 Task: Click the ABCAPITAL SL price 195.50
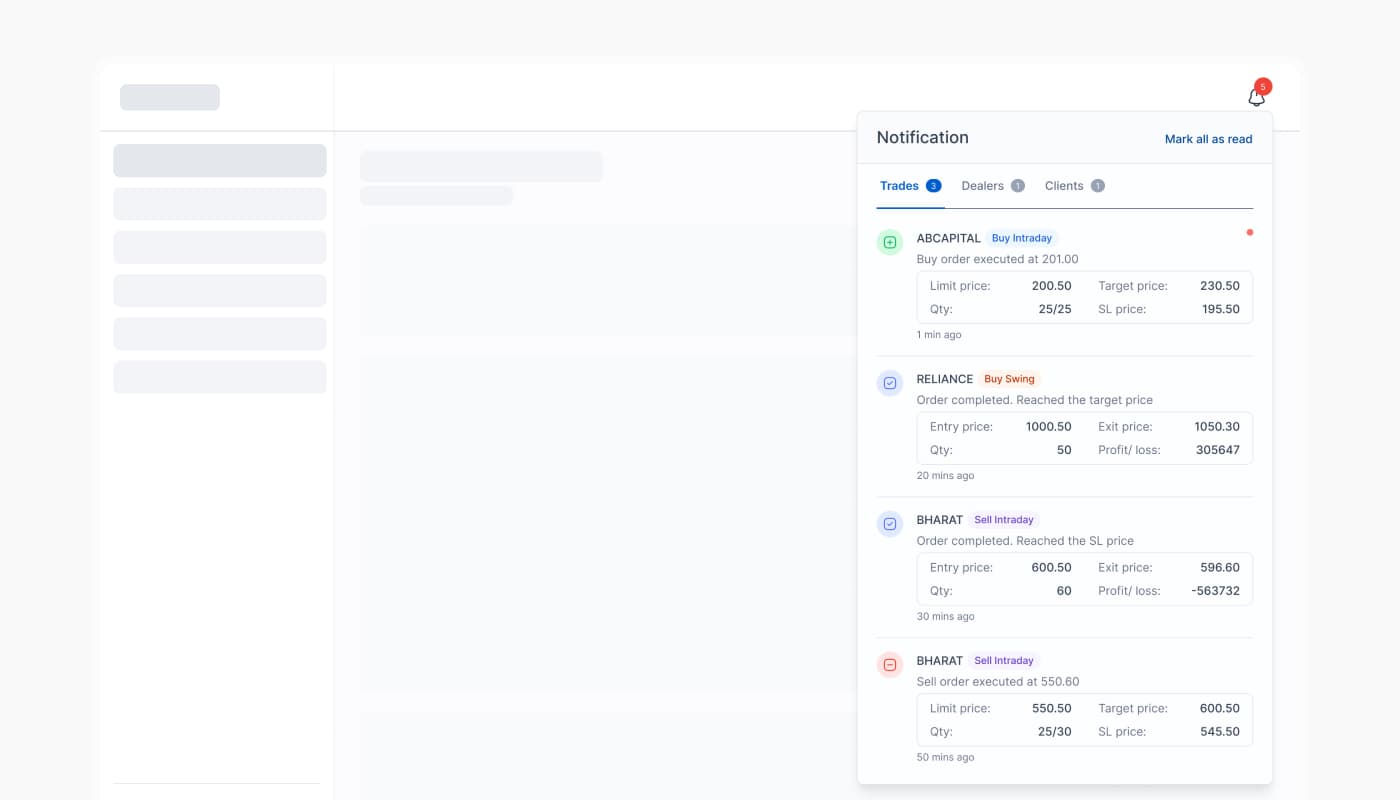point(1220,309)
